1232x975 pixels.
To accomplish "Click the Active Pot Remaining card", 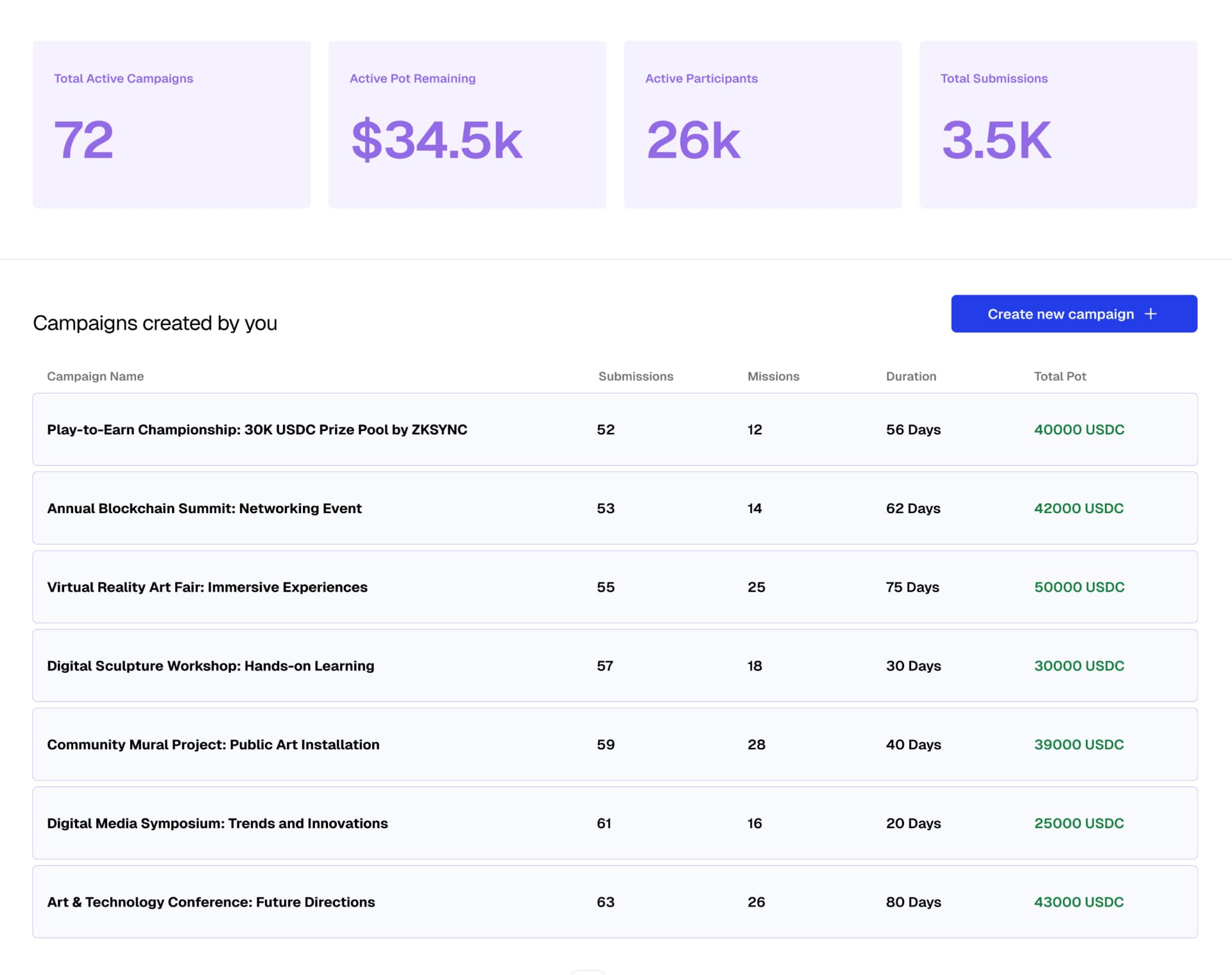I will point(467,124).
